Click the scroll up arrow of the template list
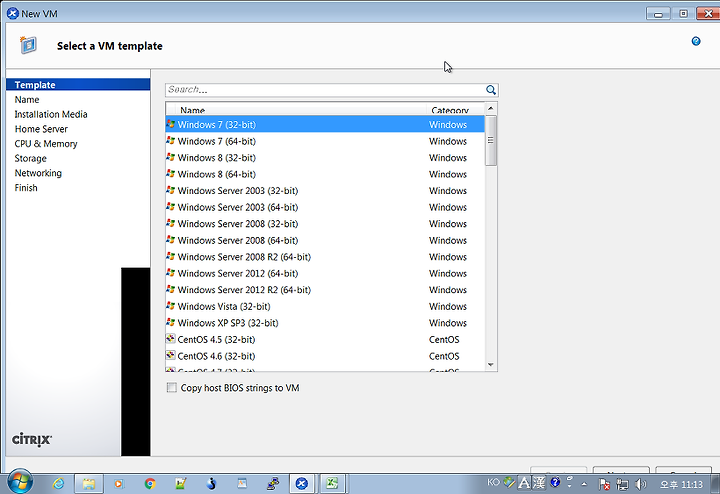 pyautogui.click(x=490, y=108)
